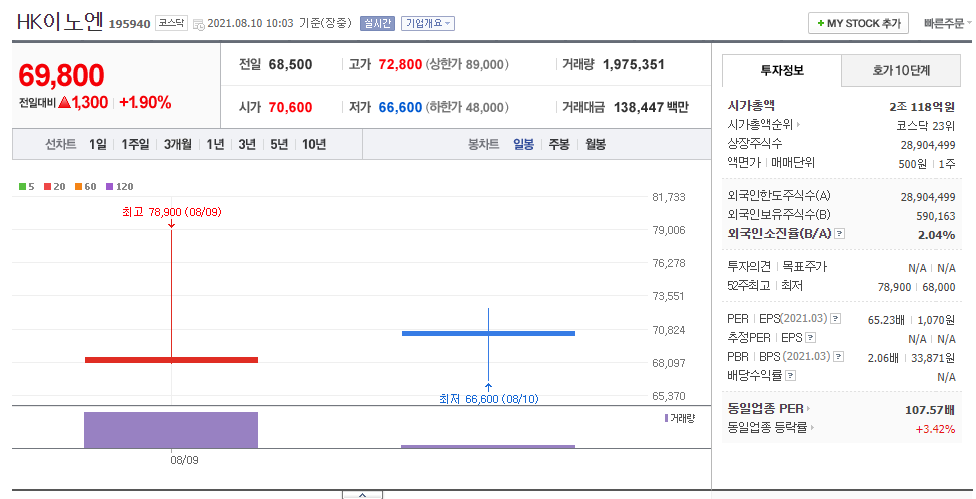
Task: Open help icon next to PER EPS(2021.03)
Action: pos(835,319)
